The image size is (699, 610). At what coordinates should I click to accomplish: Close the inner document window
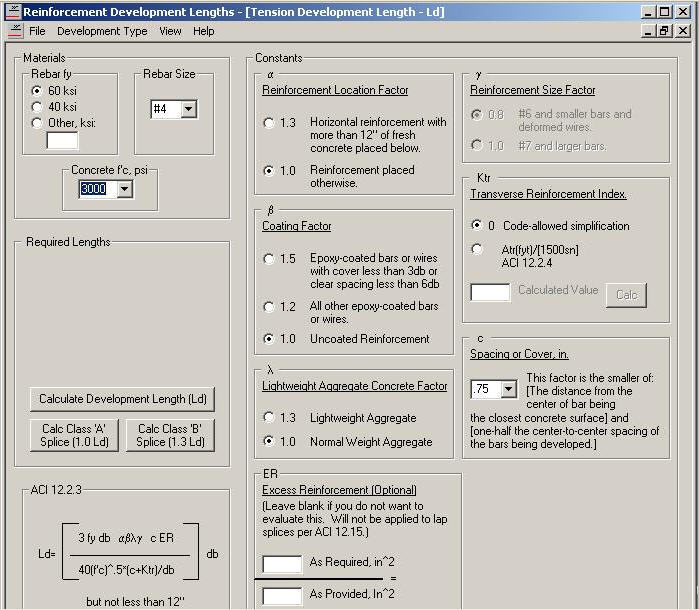683,31
